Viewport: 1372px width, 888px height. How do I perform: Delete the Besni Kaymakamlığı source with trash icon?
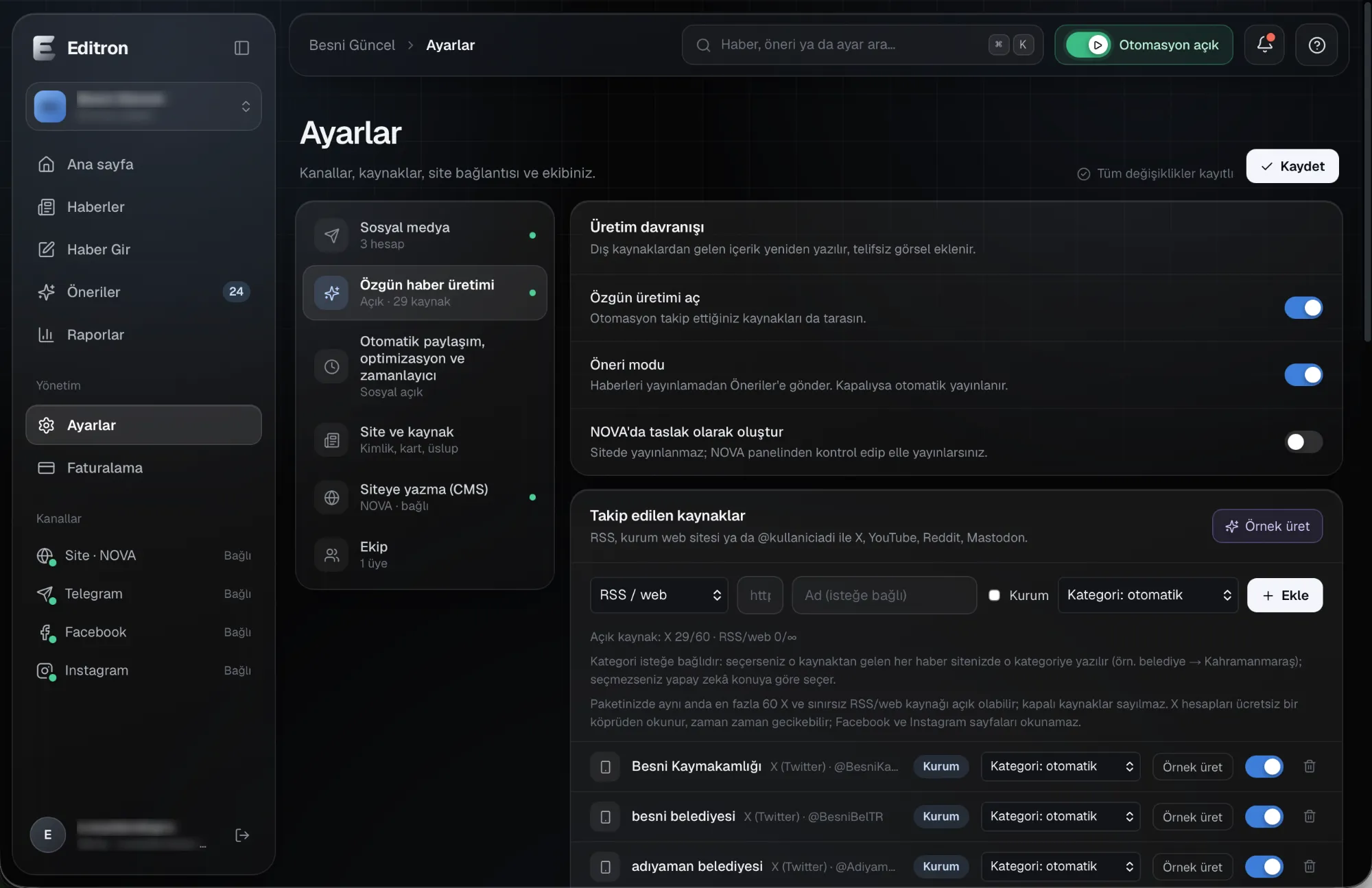click(1310, 767)
